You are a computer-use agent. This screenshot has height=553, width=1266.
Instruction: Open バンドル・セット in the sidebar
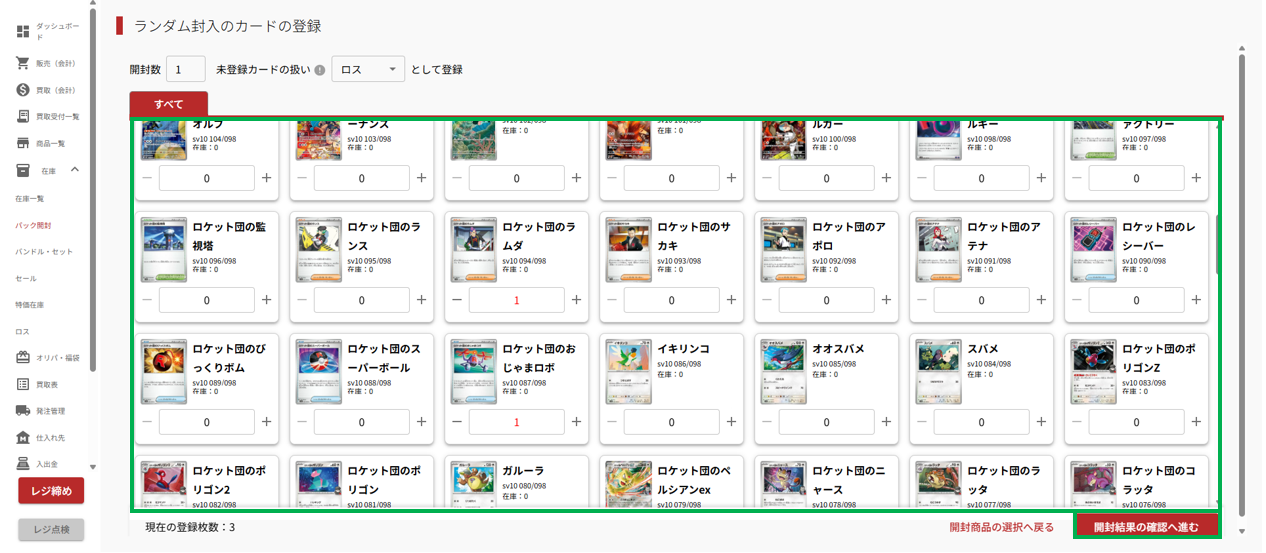[43, 252]
